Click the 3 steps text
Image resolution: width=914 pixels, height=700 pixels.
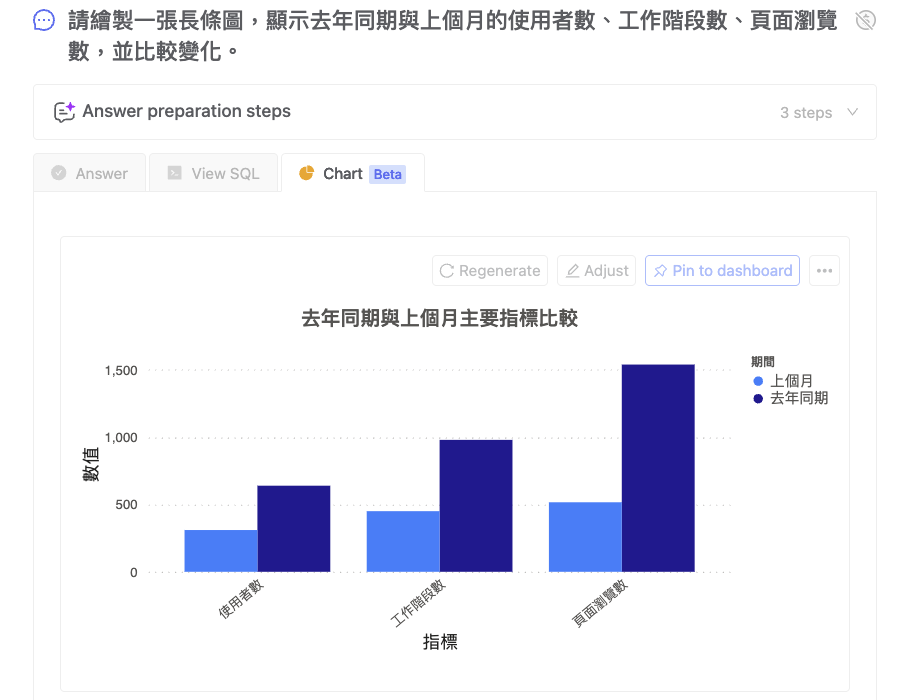pos(806,112)
